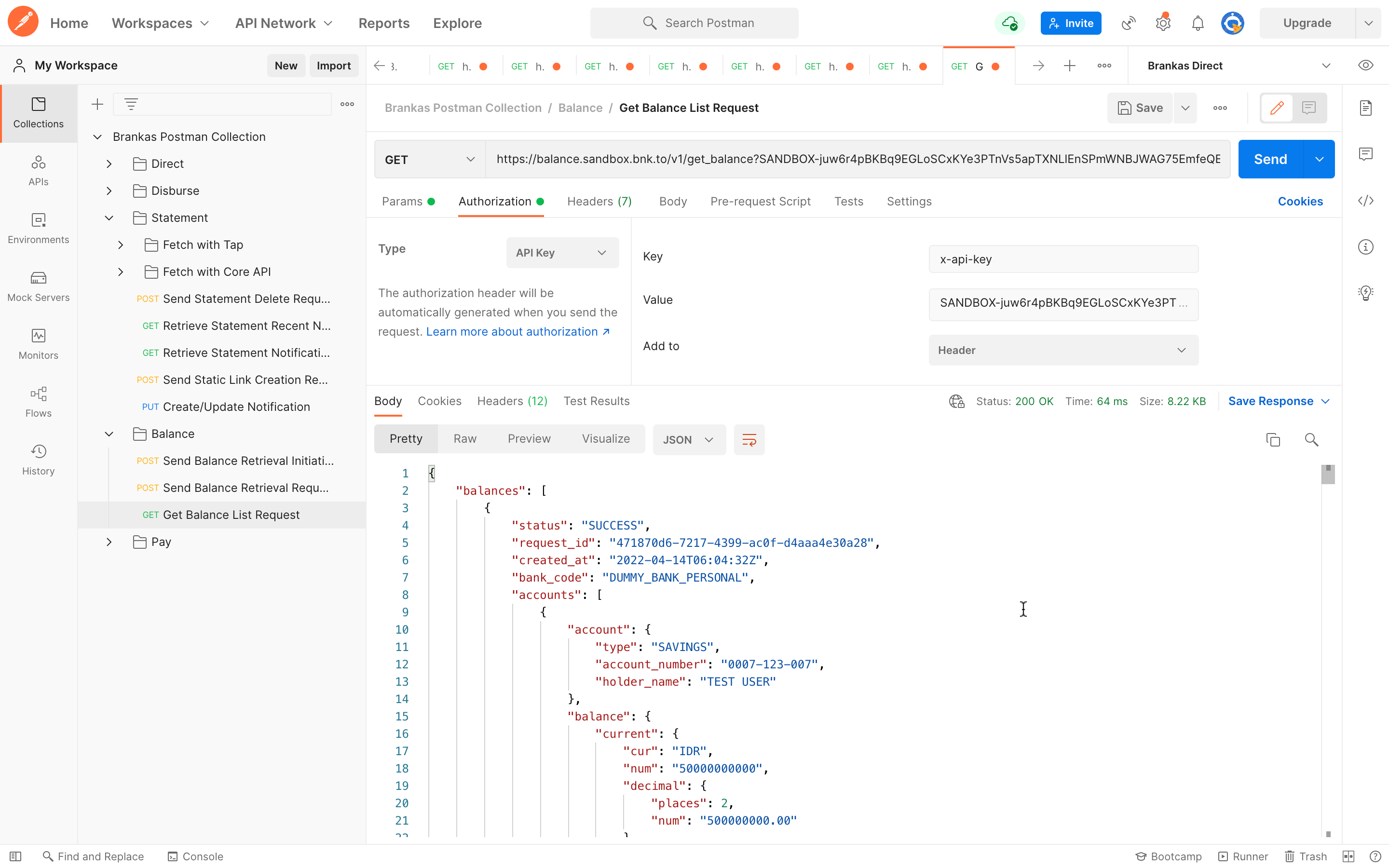Switch to the Pre-request Script tab
The height and width of the screenshot is (868, 1389).
coord(760,202)
